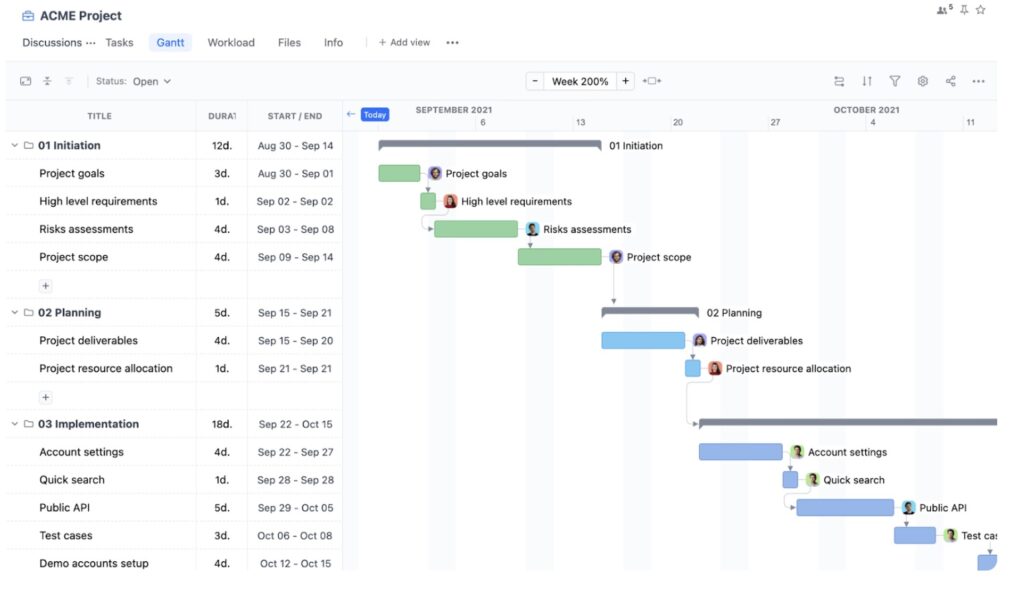Select the Demo accounts setup task row
The height and width of the screenshot is (596, 1024).
tap(174, 563)
